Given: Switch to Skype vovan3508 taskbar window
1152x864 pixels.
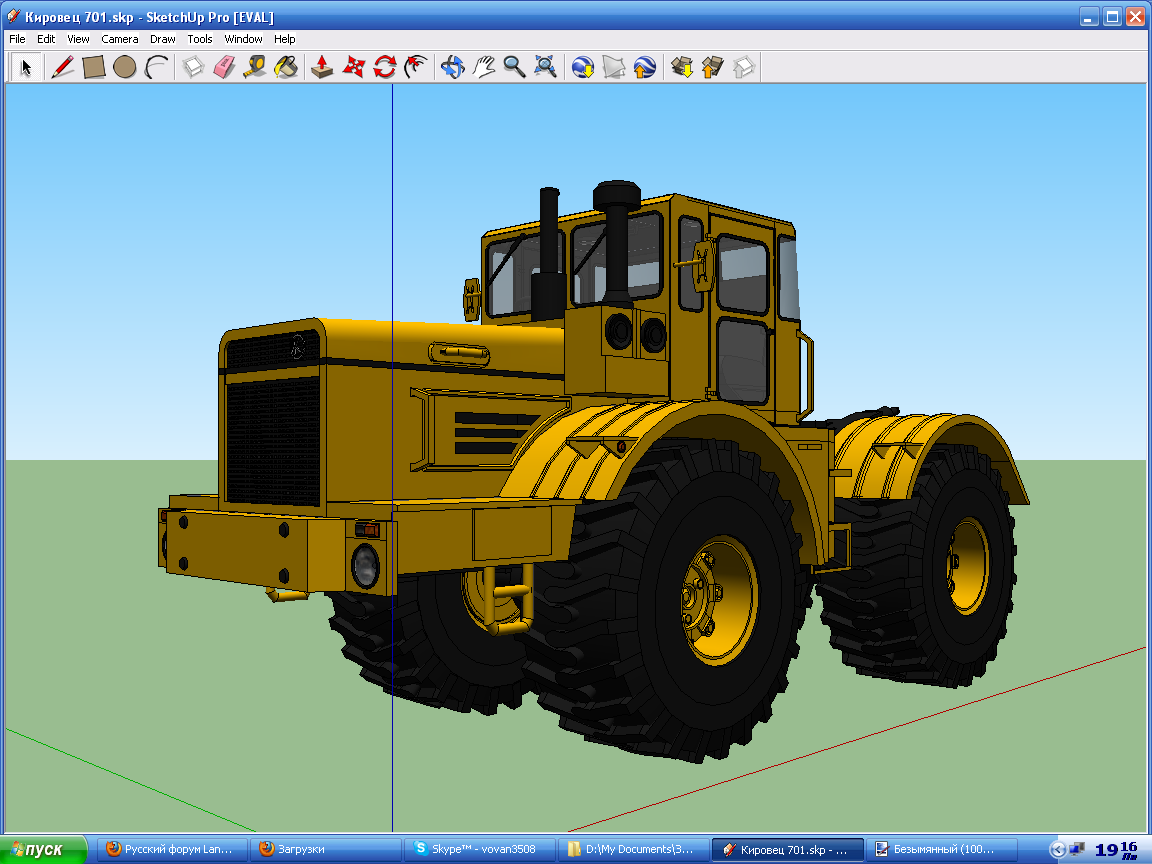Looking at the screenshot, I should 479,849.
